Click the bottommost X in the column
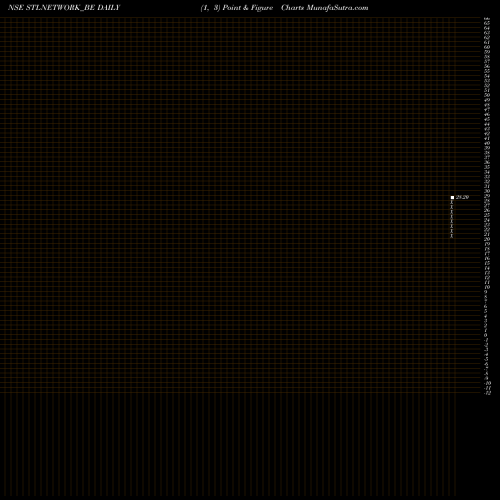Screen dimensions: 500x500 [452, 236]
